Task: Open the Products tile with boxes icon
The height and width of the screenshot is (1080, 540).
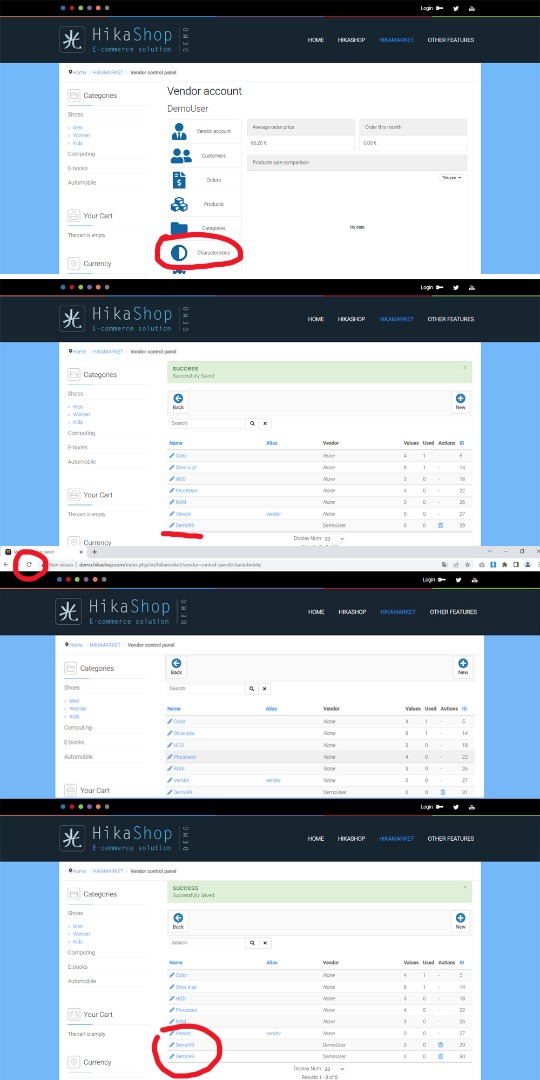Action: click(205, 204)
